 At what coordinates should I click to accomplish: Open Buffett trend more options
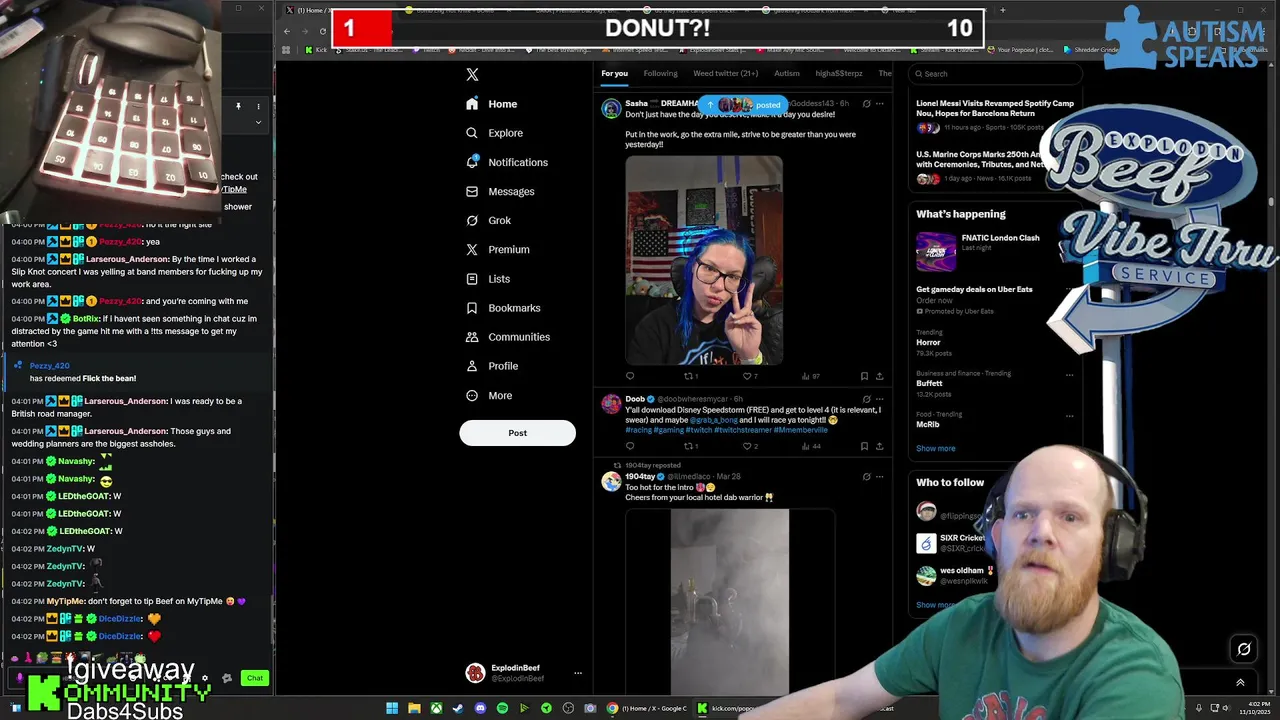click(x=1069, y=375)
